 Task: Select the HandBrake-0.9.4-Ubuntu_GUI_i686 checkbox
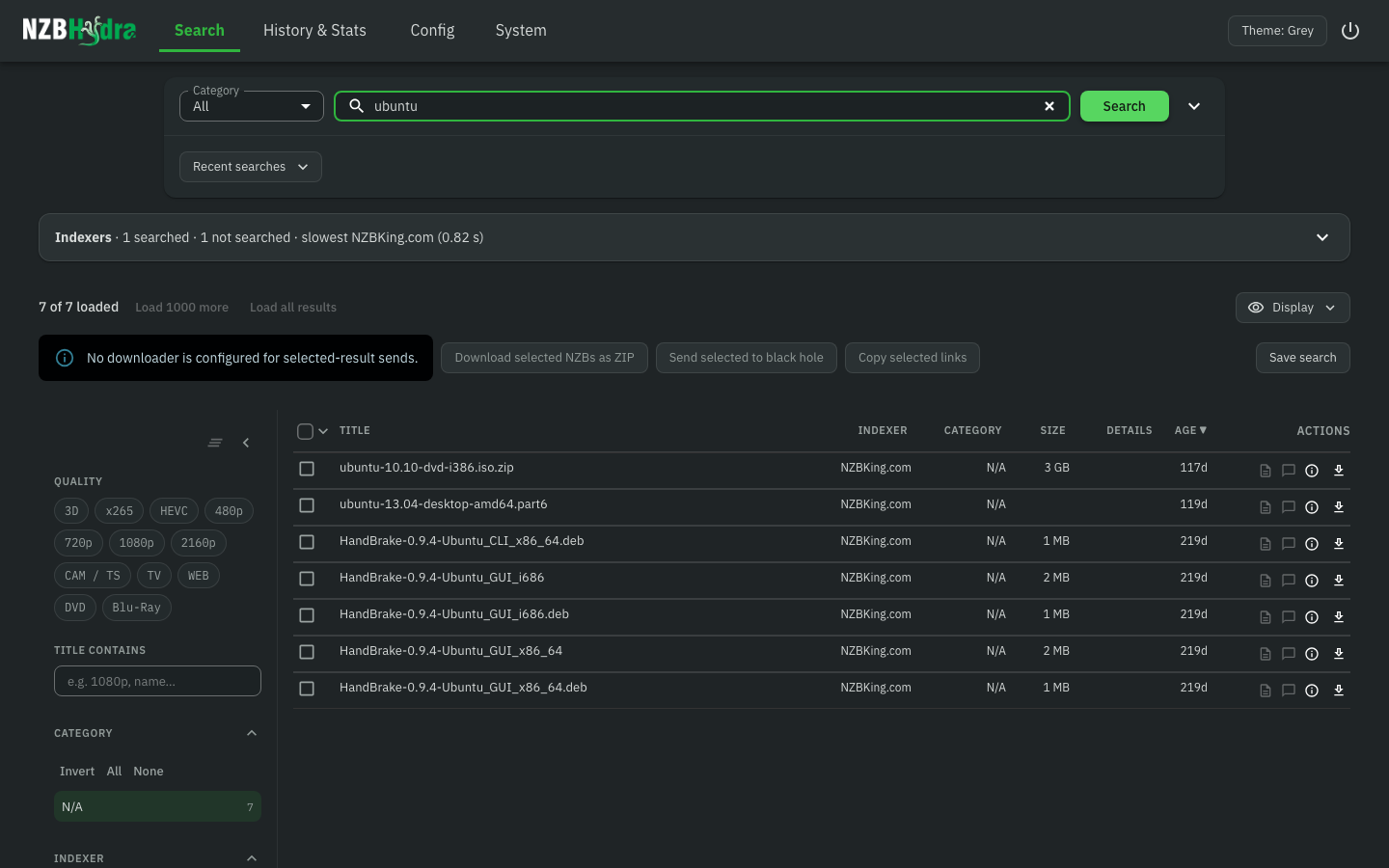click(x=307, y=579)
